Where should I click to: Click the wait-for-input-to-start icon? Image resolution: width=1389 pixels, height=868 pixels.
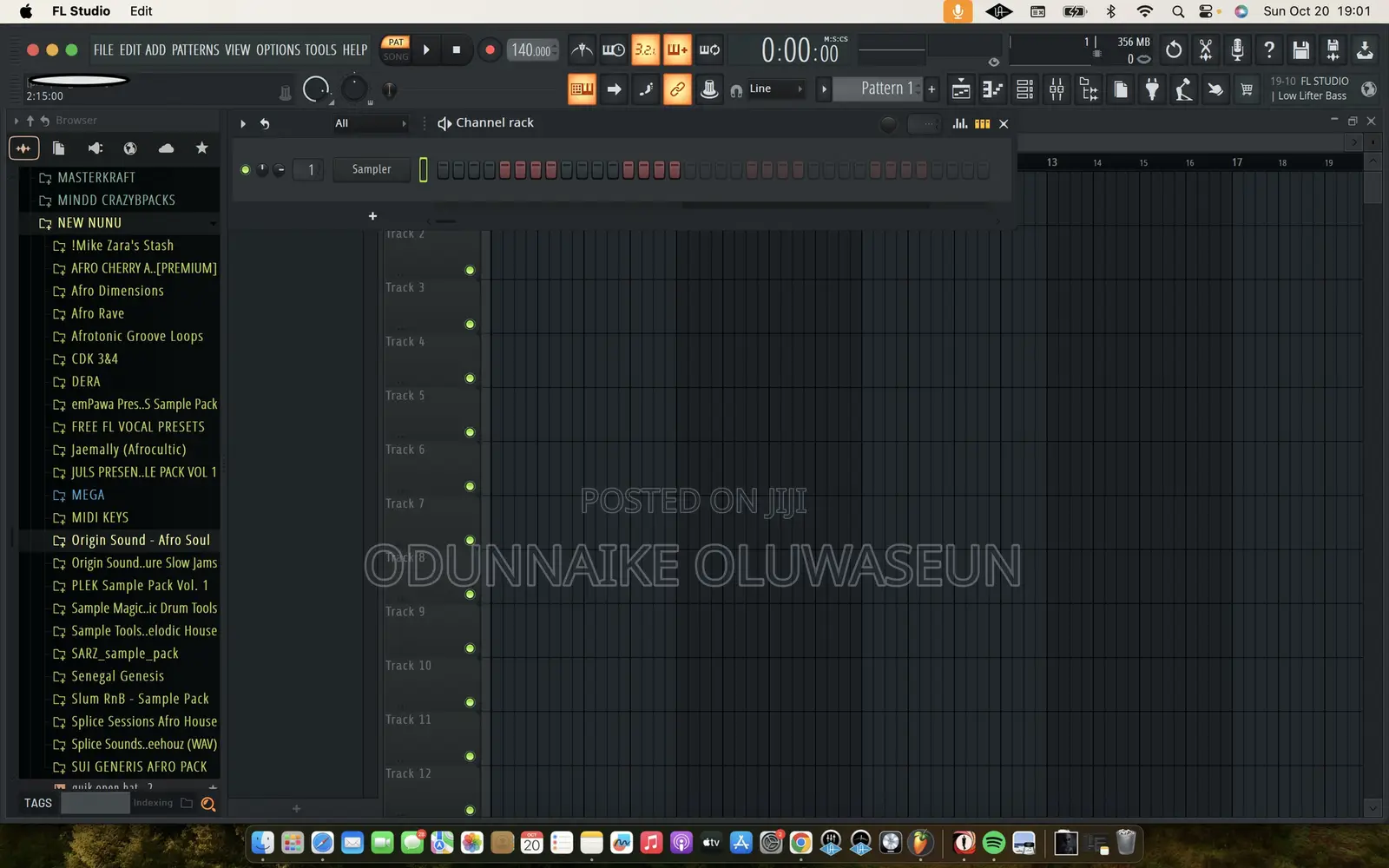click(614, 49)
